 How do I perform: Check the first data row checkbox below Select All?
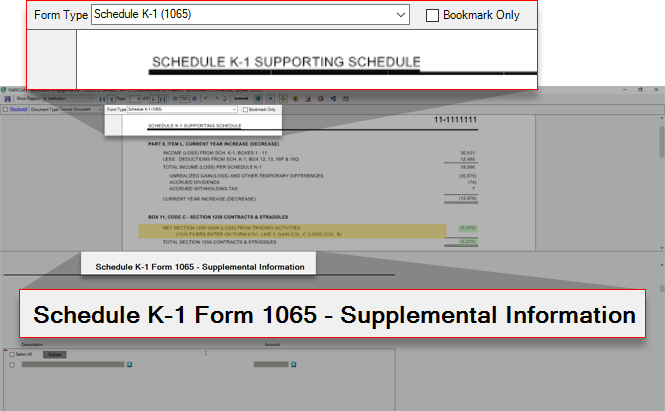click(x=12, y=365)
